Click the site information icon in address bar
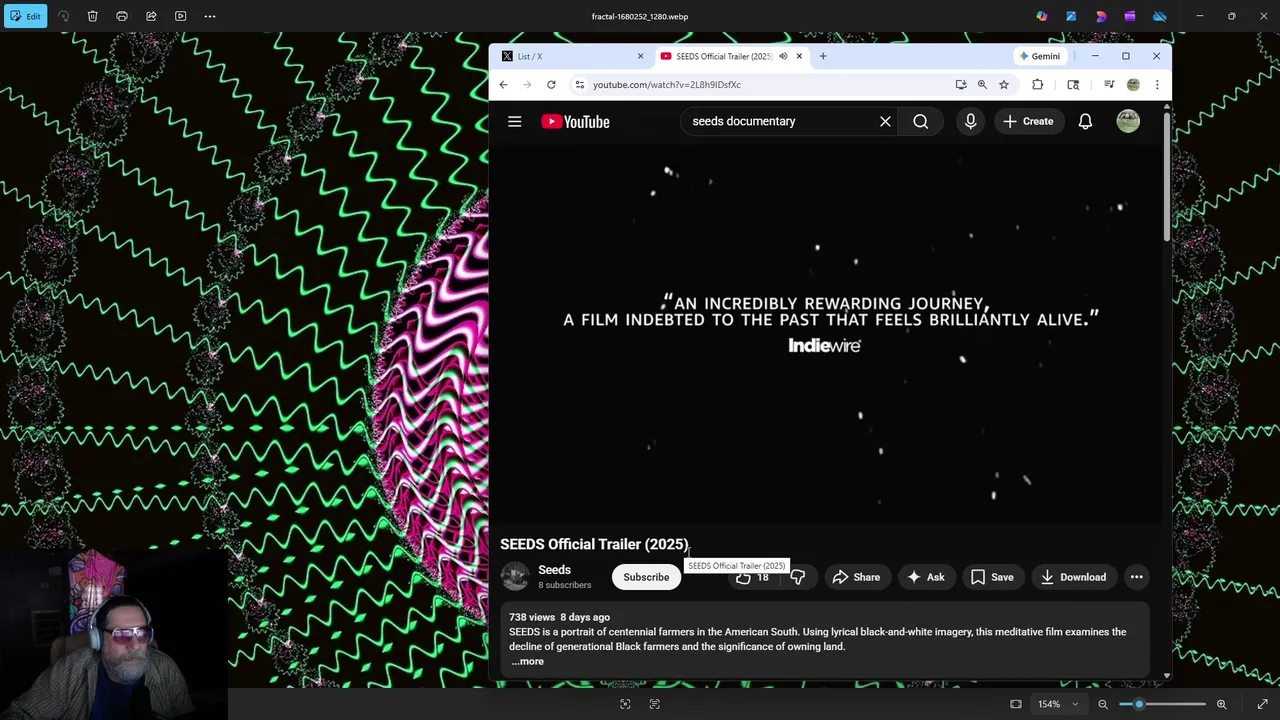 pyautogui.click(x=579, y=85)
